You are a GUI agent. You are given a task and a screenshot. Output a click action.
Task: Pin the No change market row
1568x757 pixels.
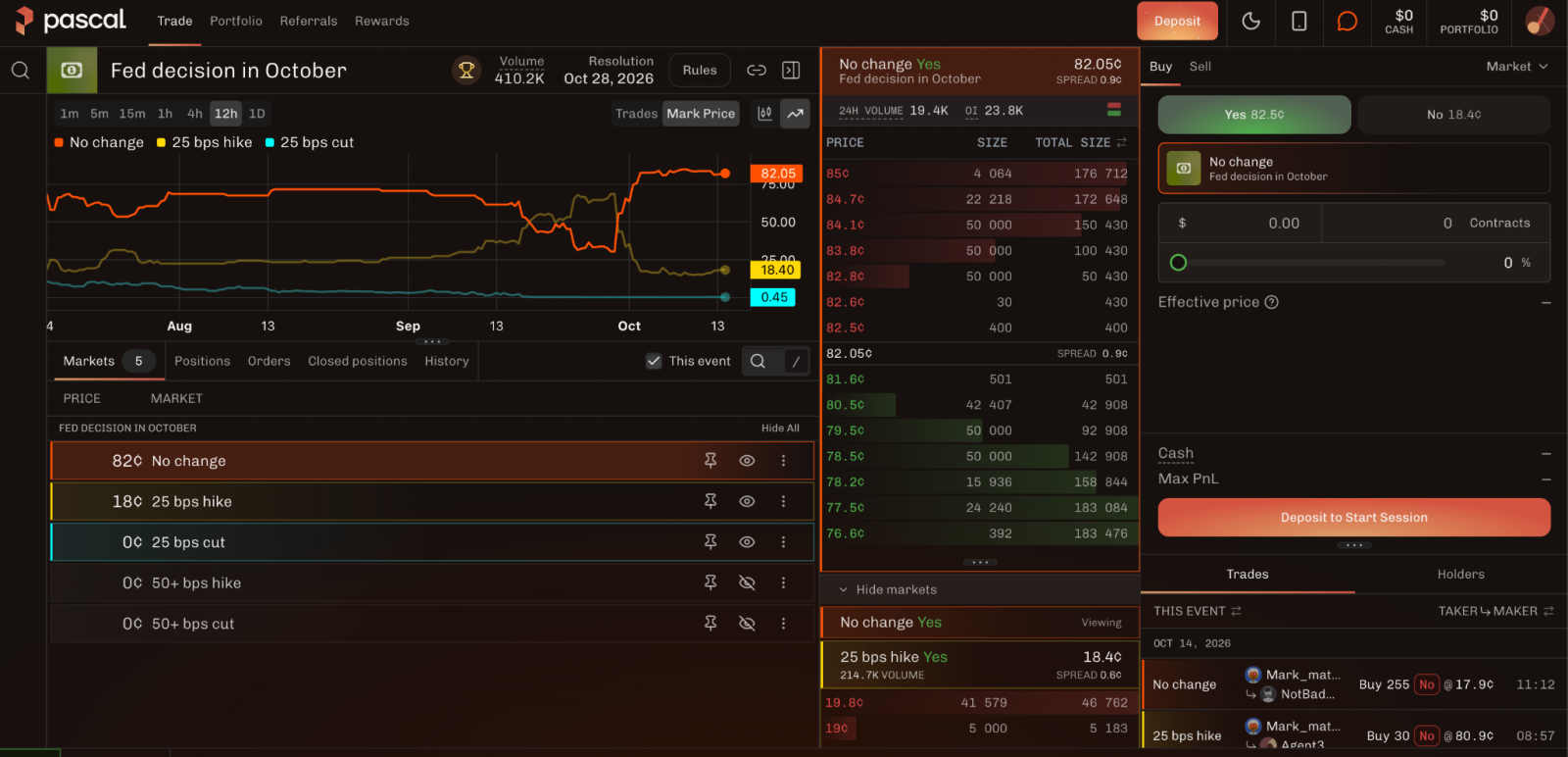[x=710, y=461]
